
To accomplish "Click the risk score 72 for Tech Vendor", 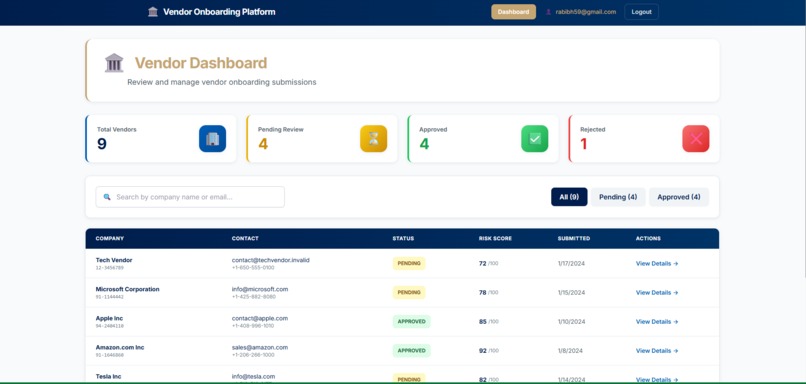I will click(483, 263).
